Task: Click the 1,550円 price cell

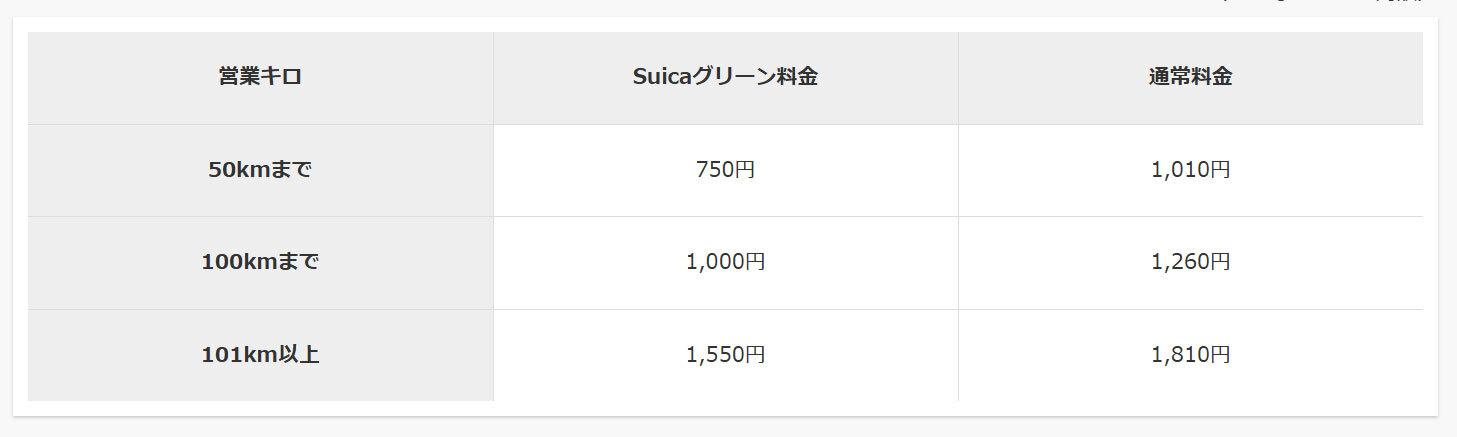Action: (725, 354)
